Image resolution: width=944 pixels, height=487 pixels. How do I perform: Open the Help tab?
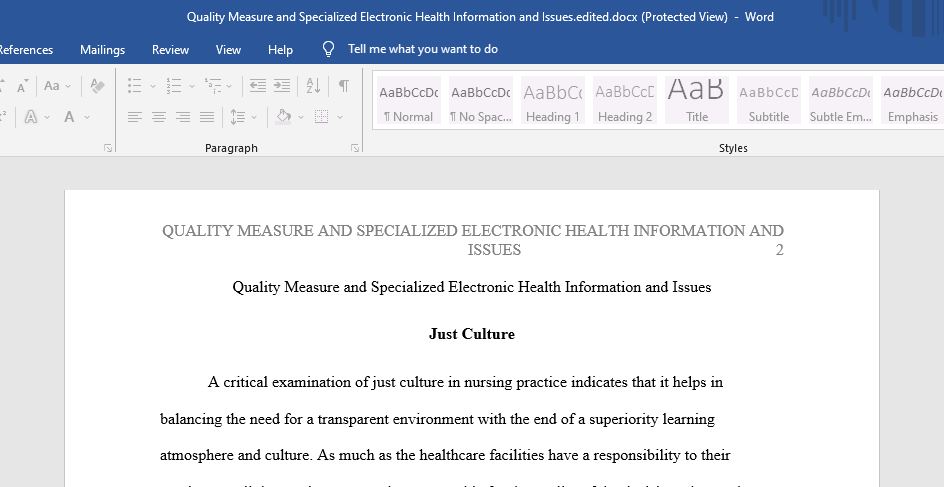pyautogui.click(x=280, y=50)
